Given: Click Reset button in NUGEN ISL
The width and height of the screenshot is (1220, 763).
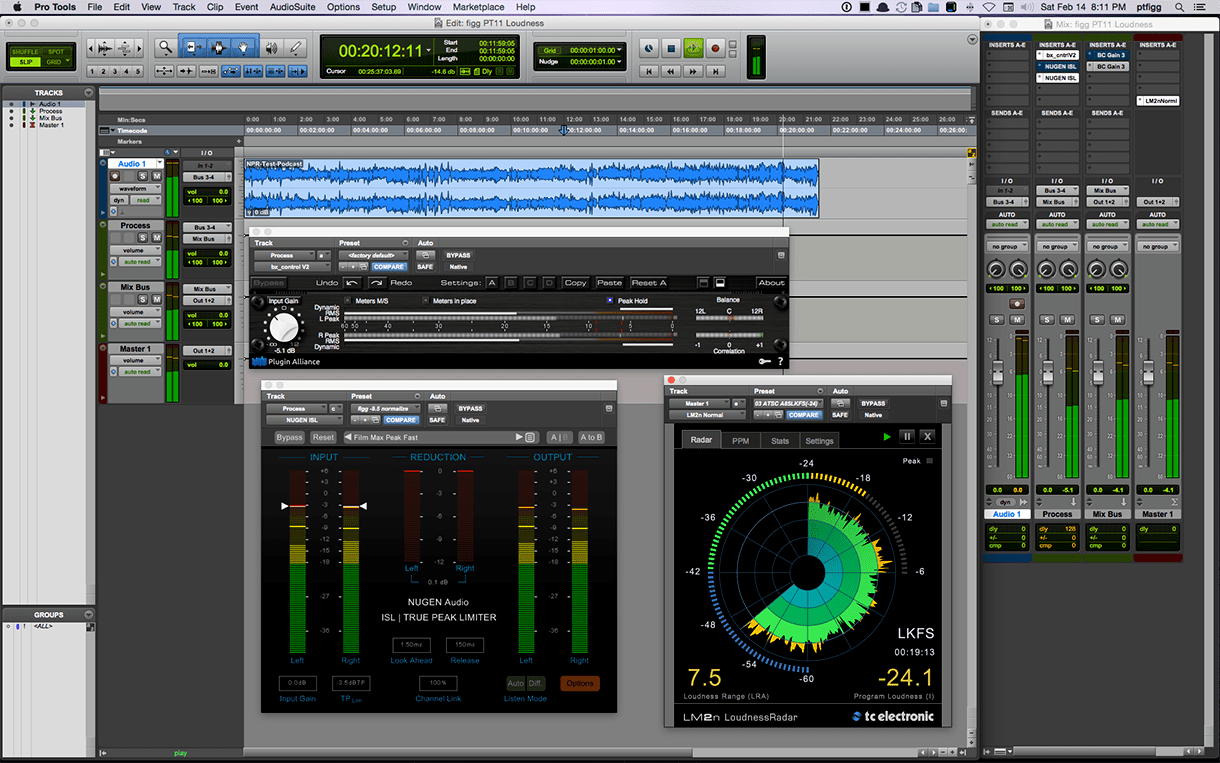Looking at the screenshot, I should pyautogui.click(x=323, y=438).
